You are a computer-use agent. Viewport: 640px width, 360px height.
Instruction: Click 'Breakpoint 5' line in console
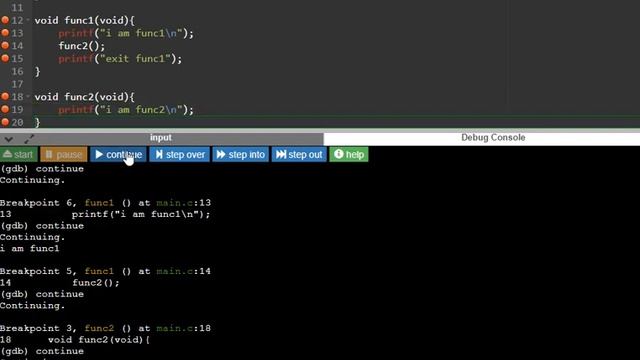pyautogui.click(x=105, y=271)
